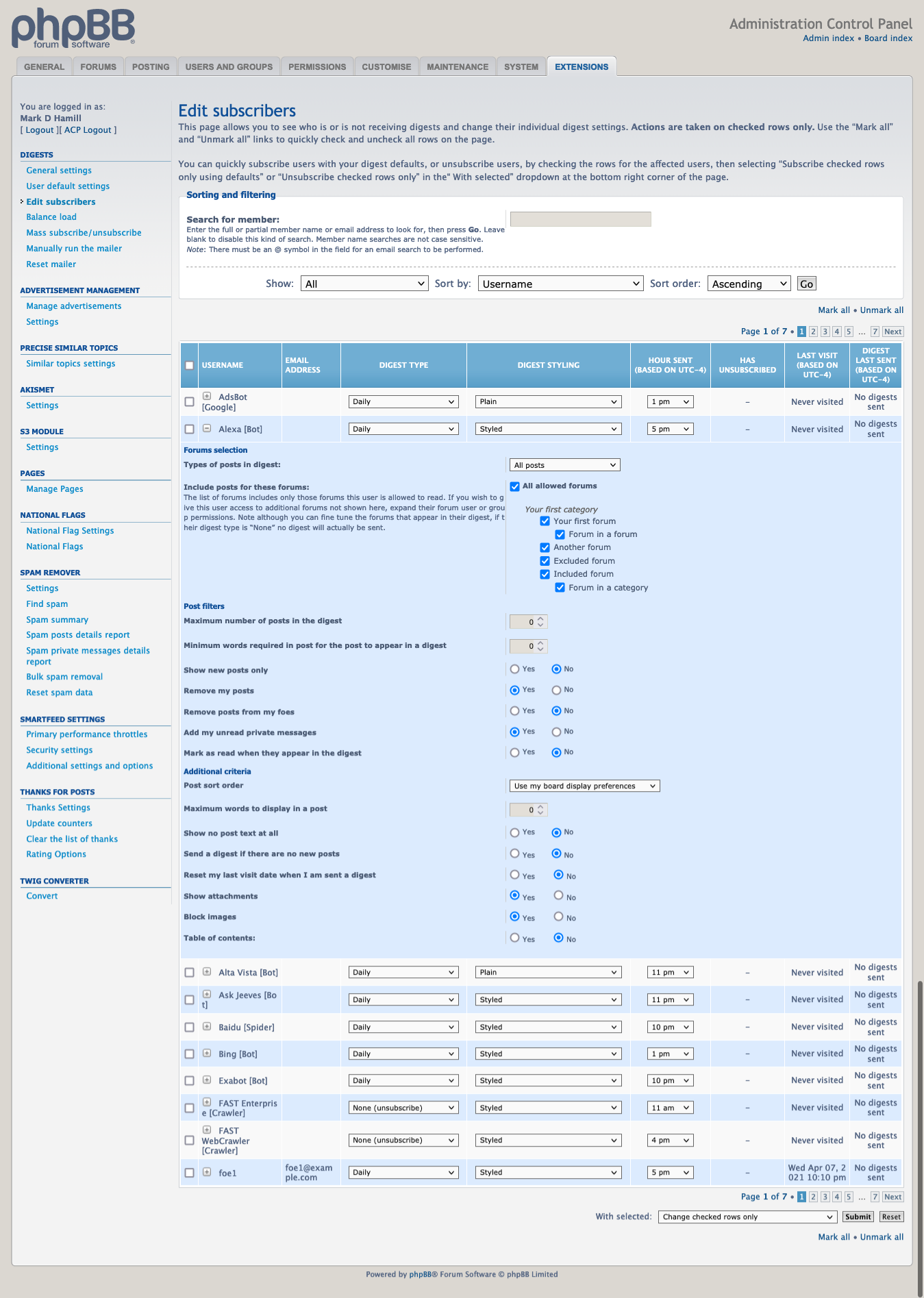
Task: Select No for Block images
Action: (x=559, y=916)
